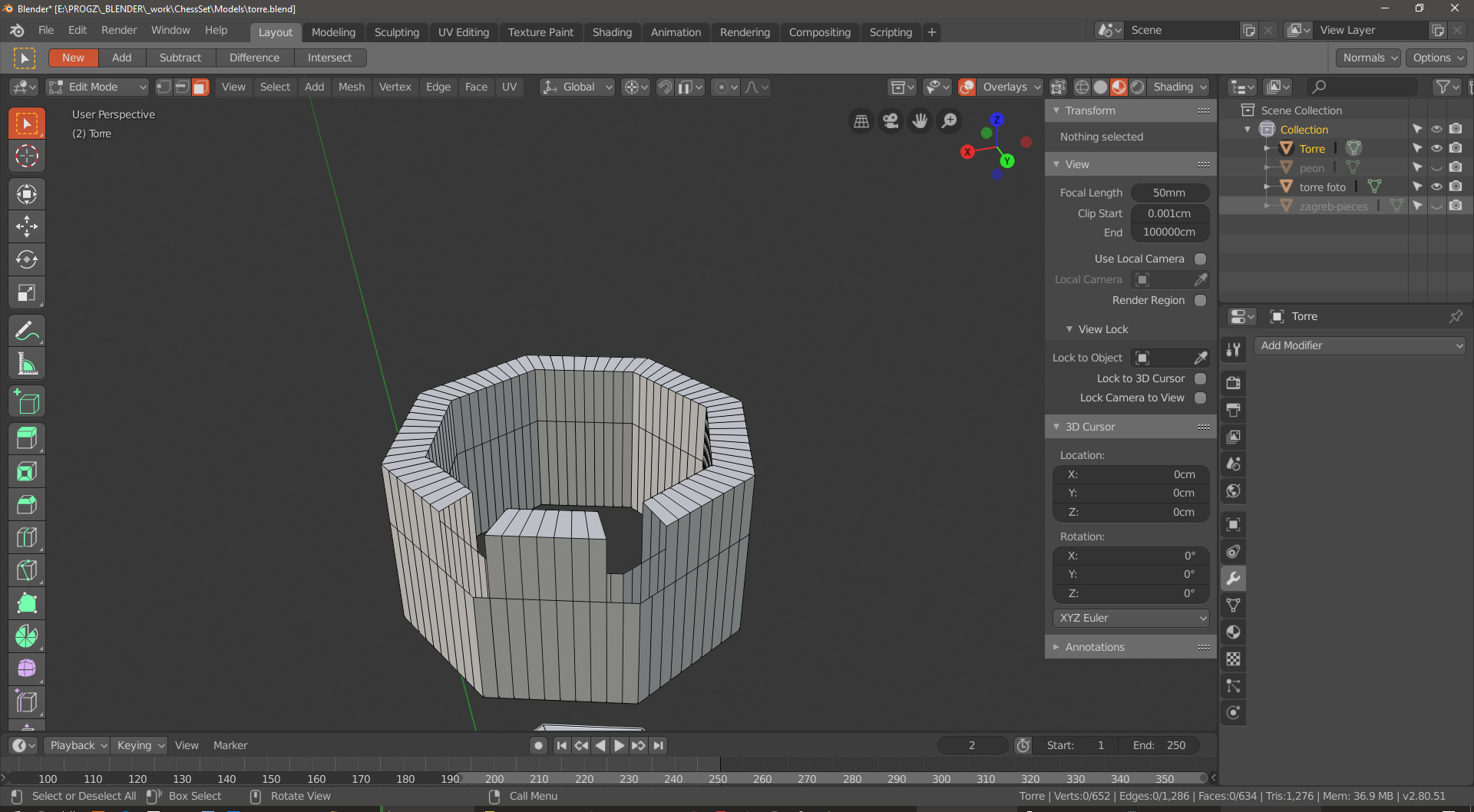Select the Smooth vertices tool
Viewport: 1474px width, 812px height.
[27, 668]
